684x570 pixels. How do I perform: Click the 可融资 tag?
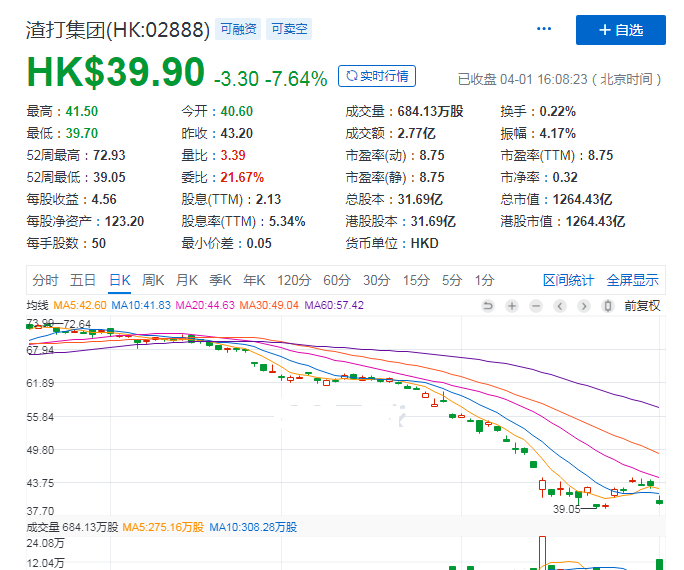(x=238, y=30)
